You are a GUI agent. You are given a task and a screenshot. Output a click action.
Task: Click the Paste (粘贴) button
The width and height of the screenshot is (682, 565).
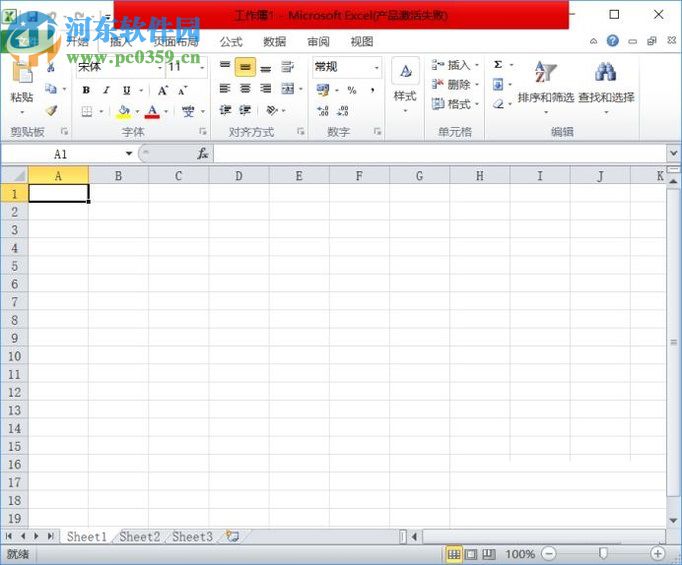tap(22, 85)
